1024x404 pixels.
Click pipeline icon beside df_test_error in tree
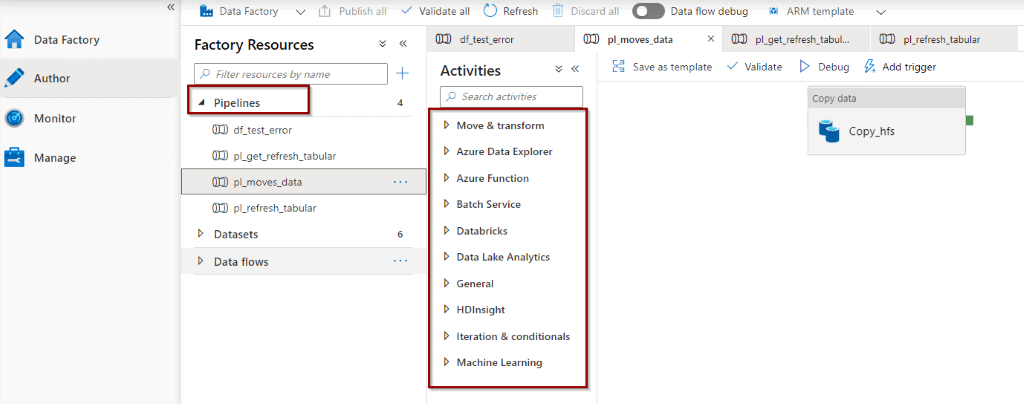(219, 130)
